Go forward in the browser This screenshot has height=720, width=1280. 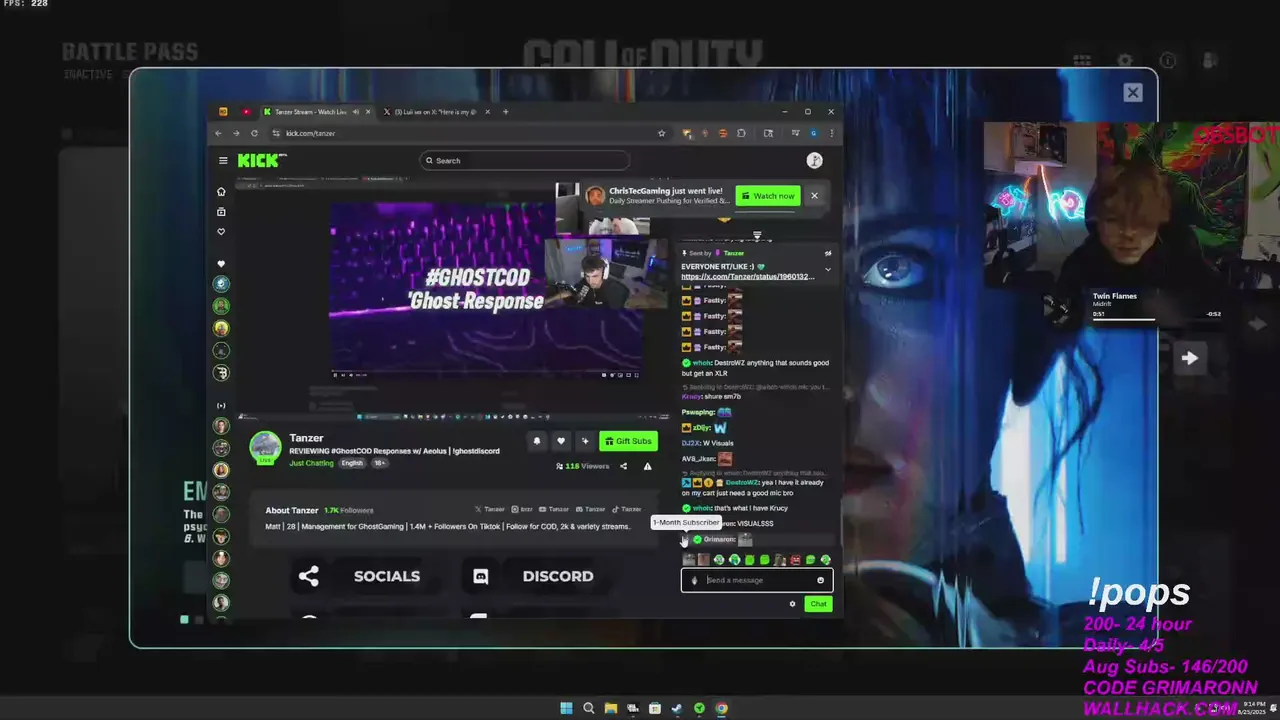[x=236, y=133]
